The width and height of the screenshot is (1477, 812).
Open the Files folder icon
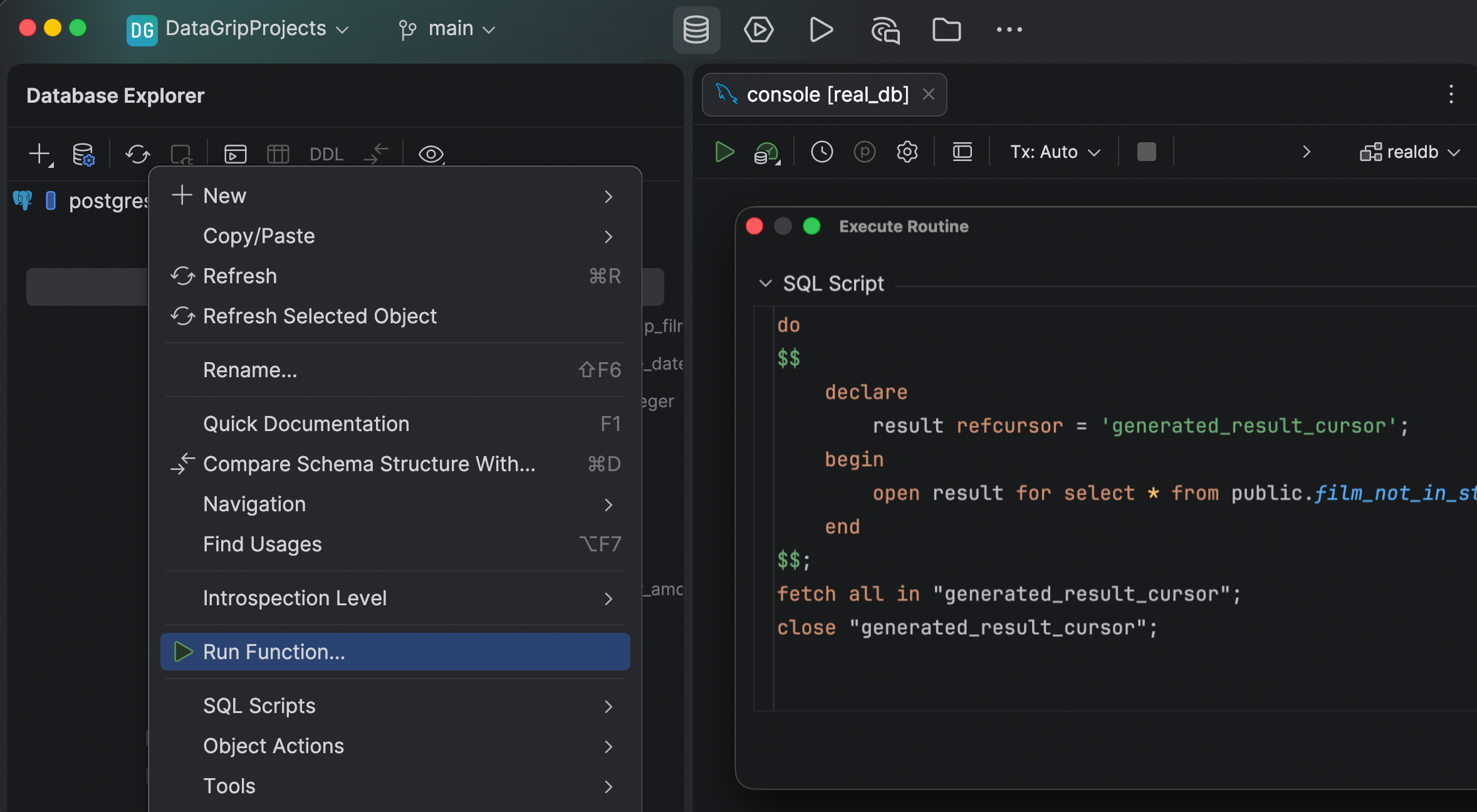click(x=946, y=29)
